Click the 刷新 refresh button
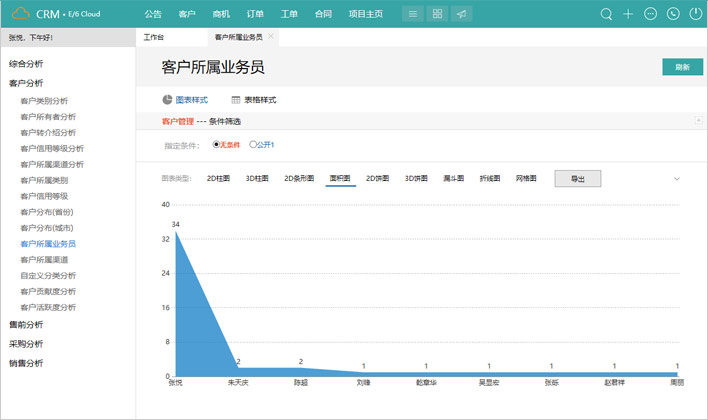This screenshot has width=708, height=420. (682, 67)
